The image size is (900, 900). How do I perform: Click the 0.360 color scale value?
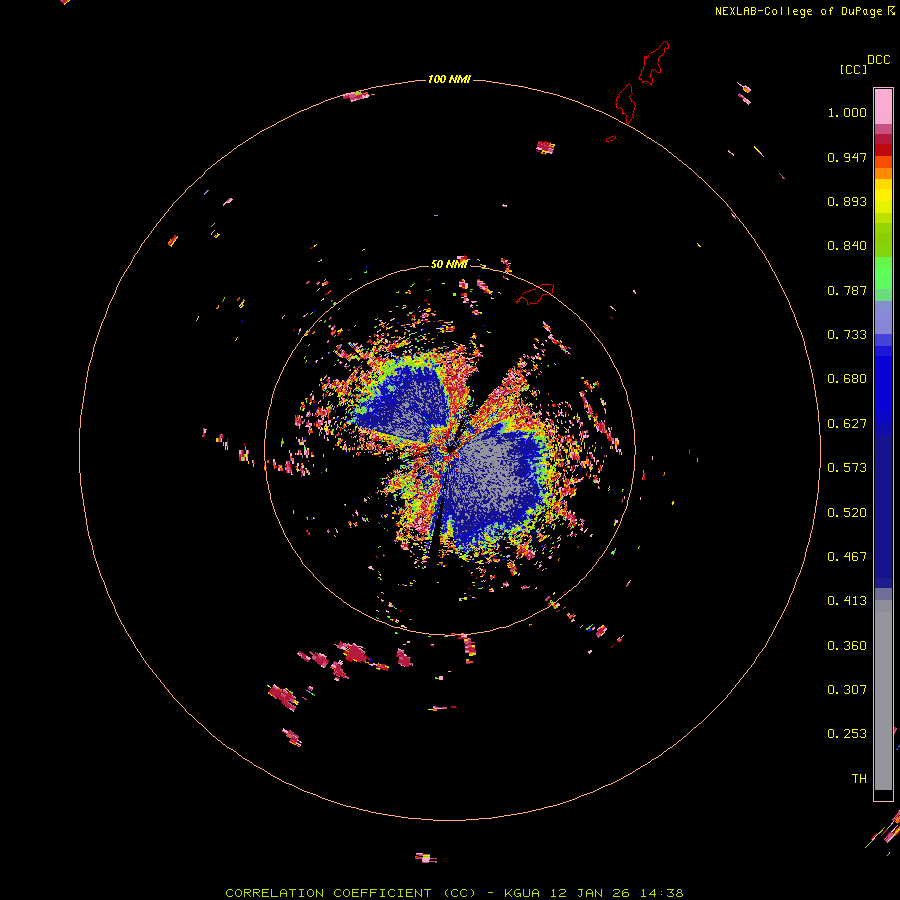tap(847, 646)
